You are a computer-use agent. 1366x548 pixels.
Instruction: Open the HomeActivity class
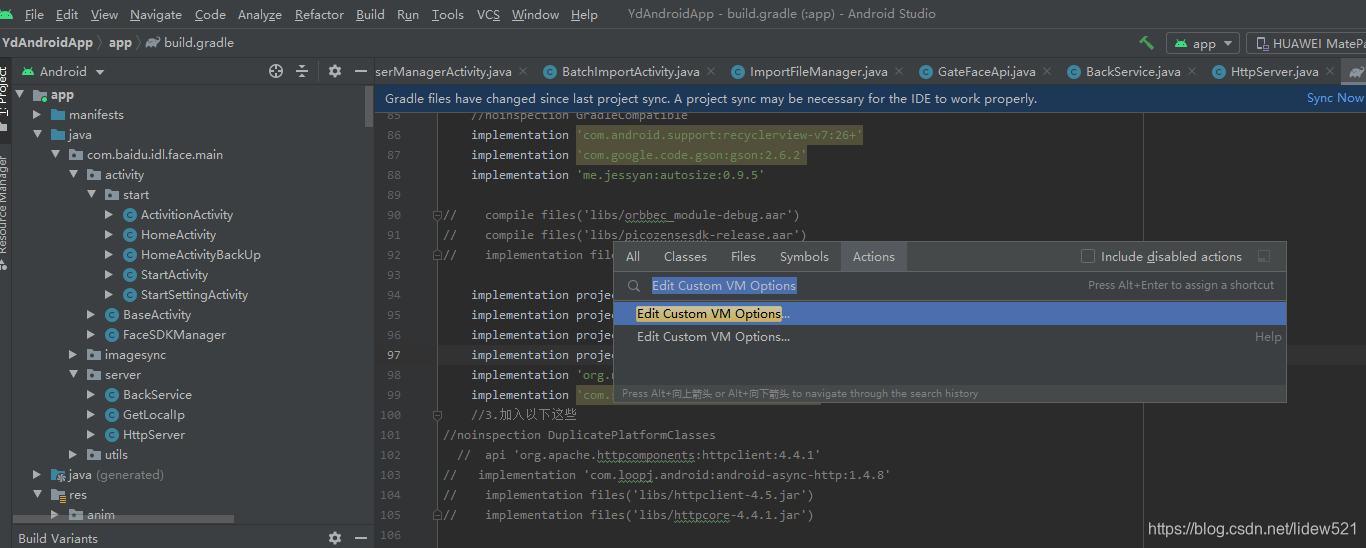[x=177, y=235]
